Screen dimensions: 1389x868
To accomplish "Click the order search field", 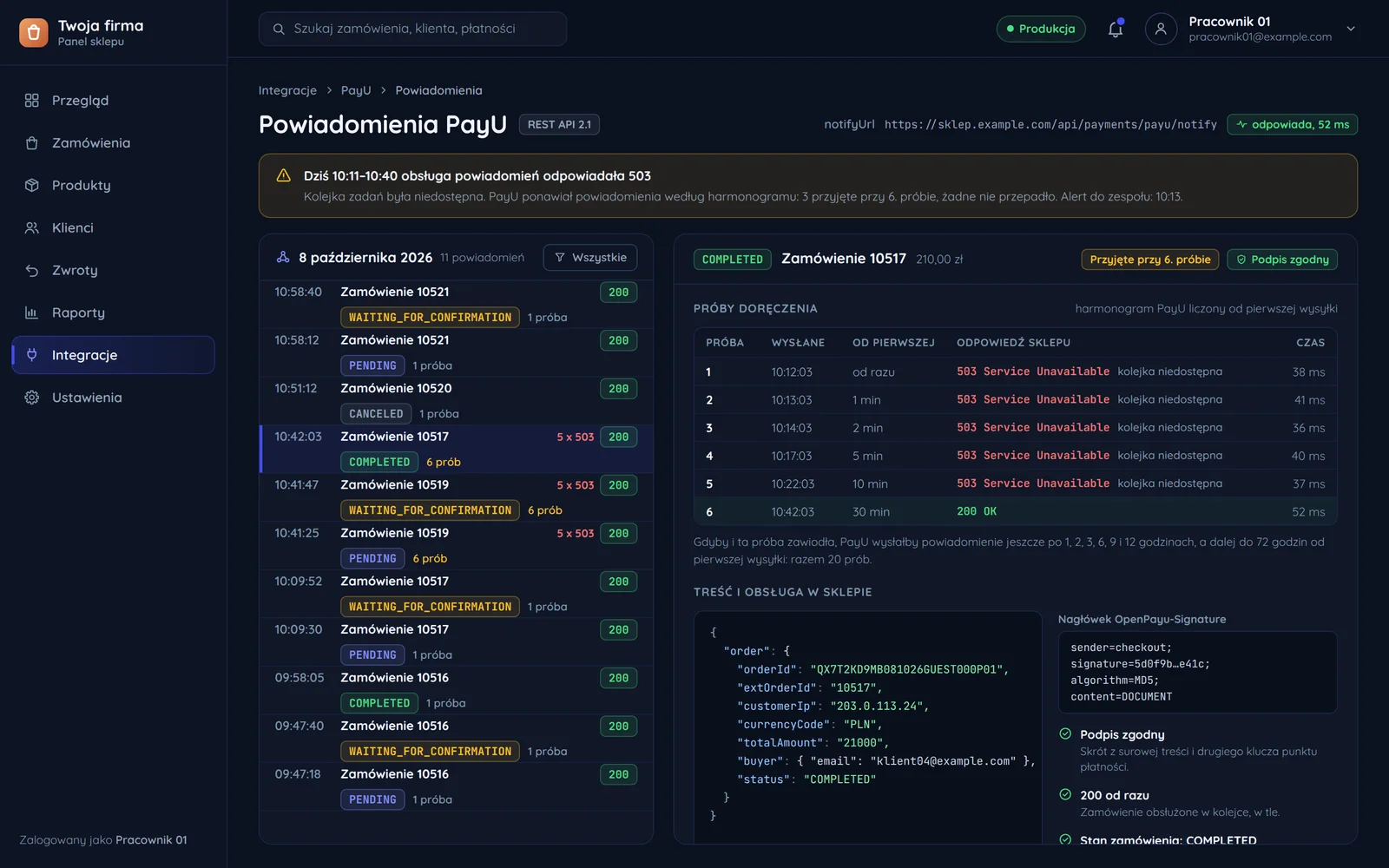I will pyautogui.click(x=412, y=29).
